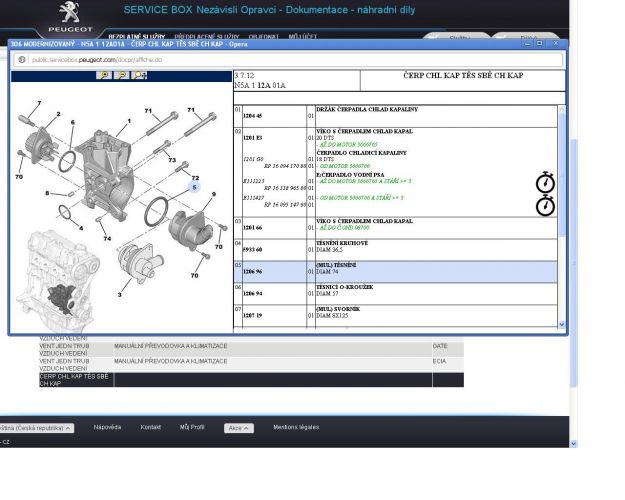Click the lower stopwatch labor-time icon
Screen dimensions: 625x500
[545, 205]
